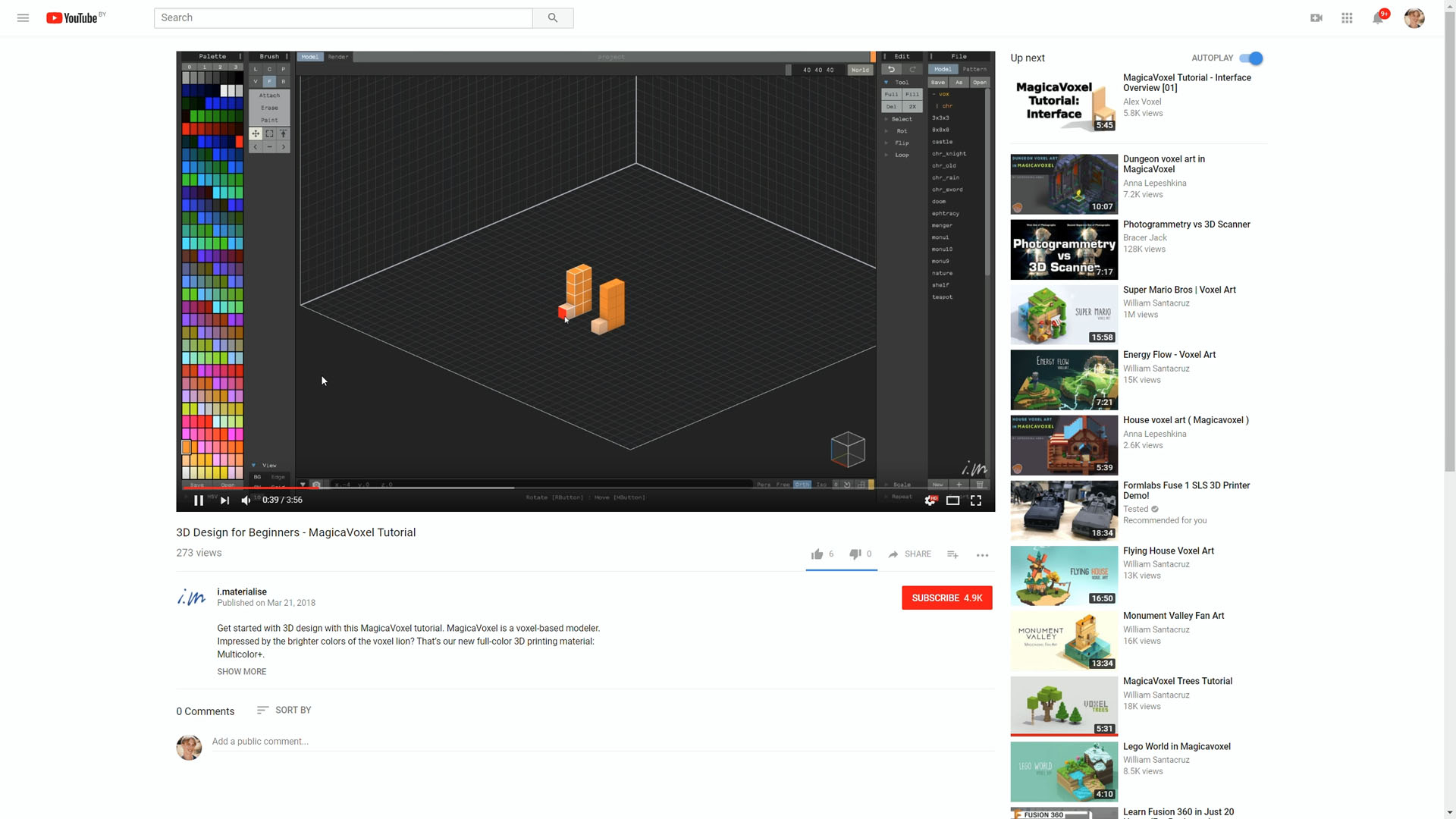The image size is (1456, 819).
Task: Select the move tool in Brush panel
Action: (x=256, y=133)
